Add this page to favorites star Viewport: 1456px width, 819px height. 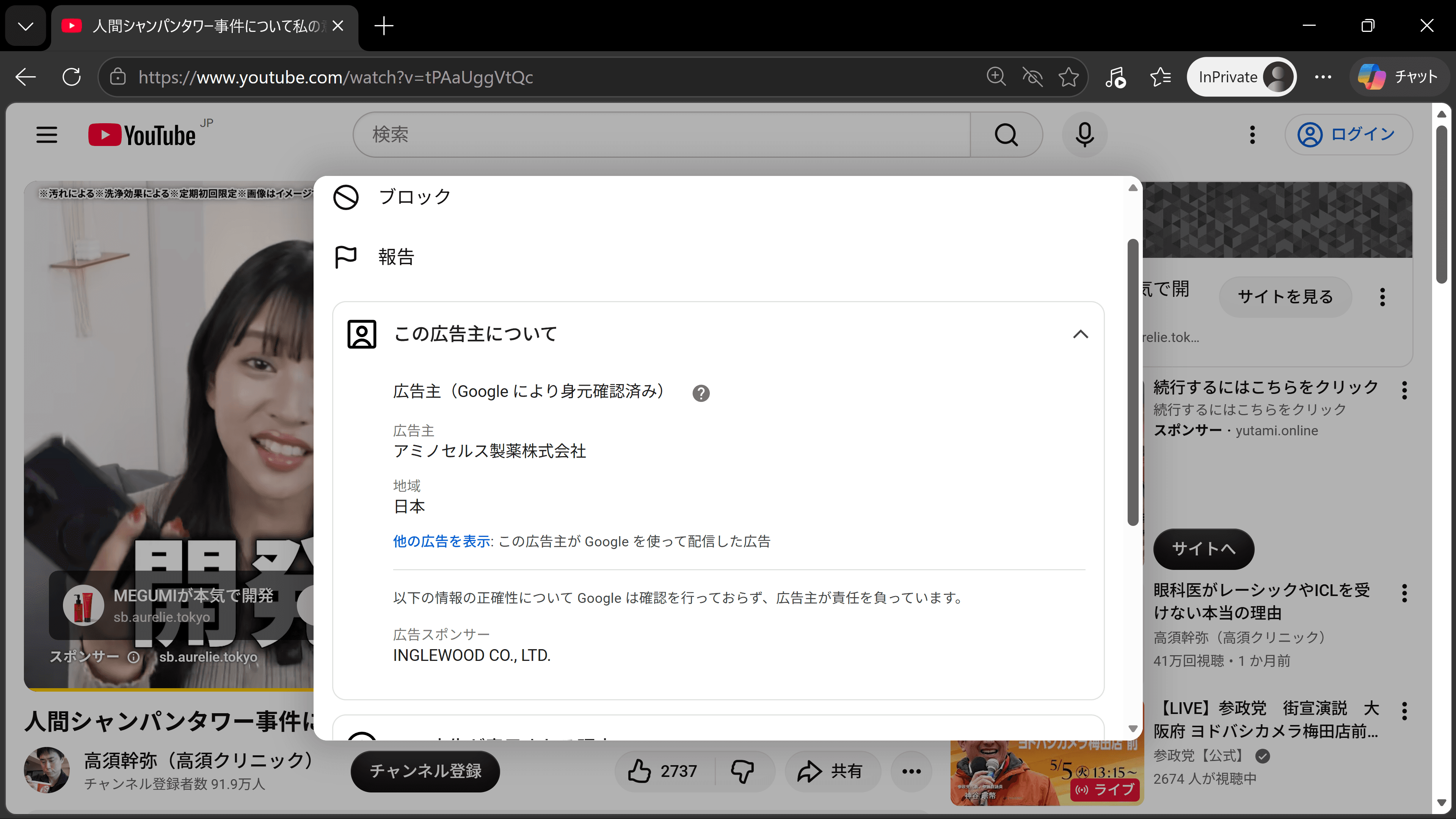point(1068,77)
